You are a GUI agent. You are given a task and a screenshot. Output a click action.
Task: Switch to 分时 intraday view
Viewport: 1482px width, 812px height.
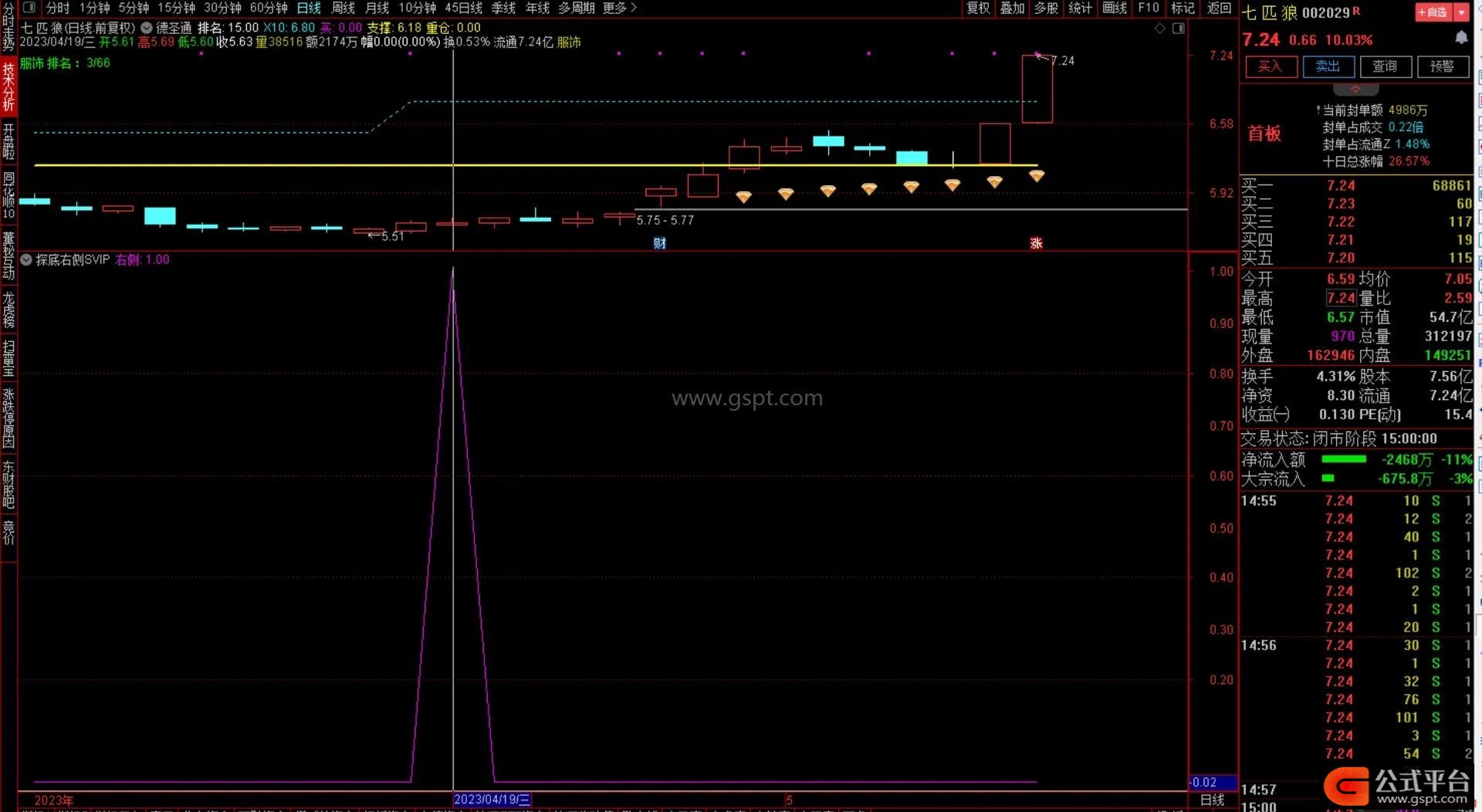point(58,8)
